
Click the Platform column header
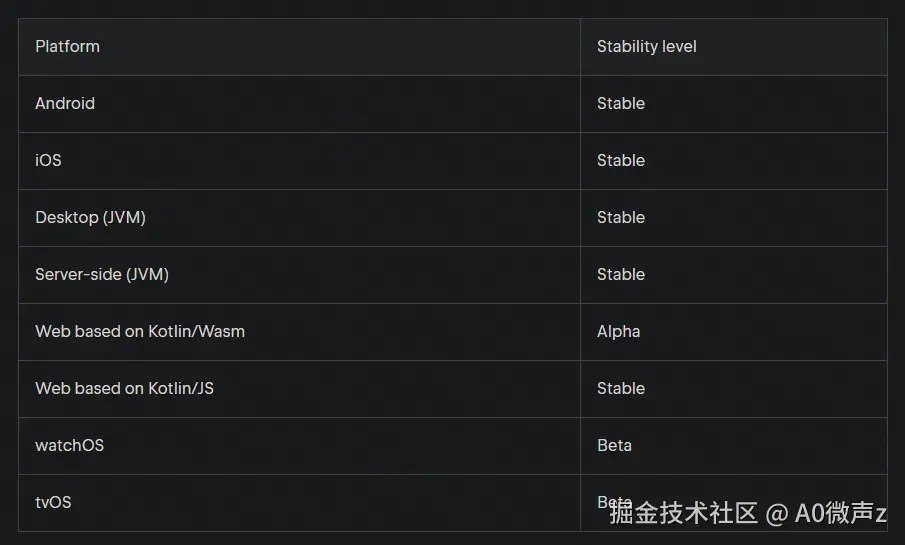67,46
